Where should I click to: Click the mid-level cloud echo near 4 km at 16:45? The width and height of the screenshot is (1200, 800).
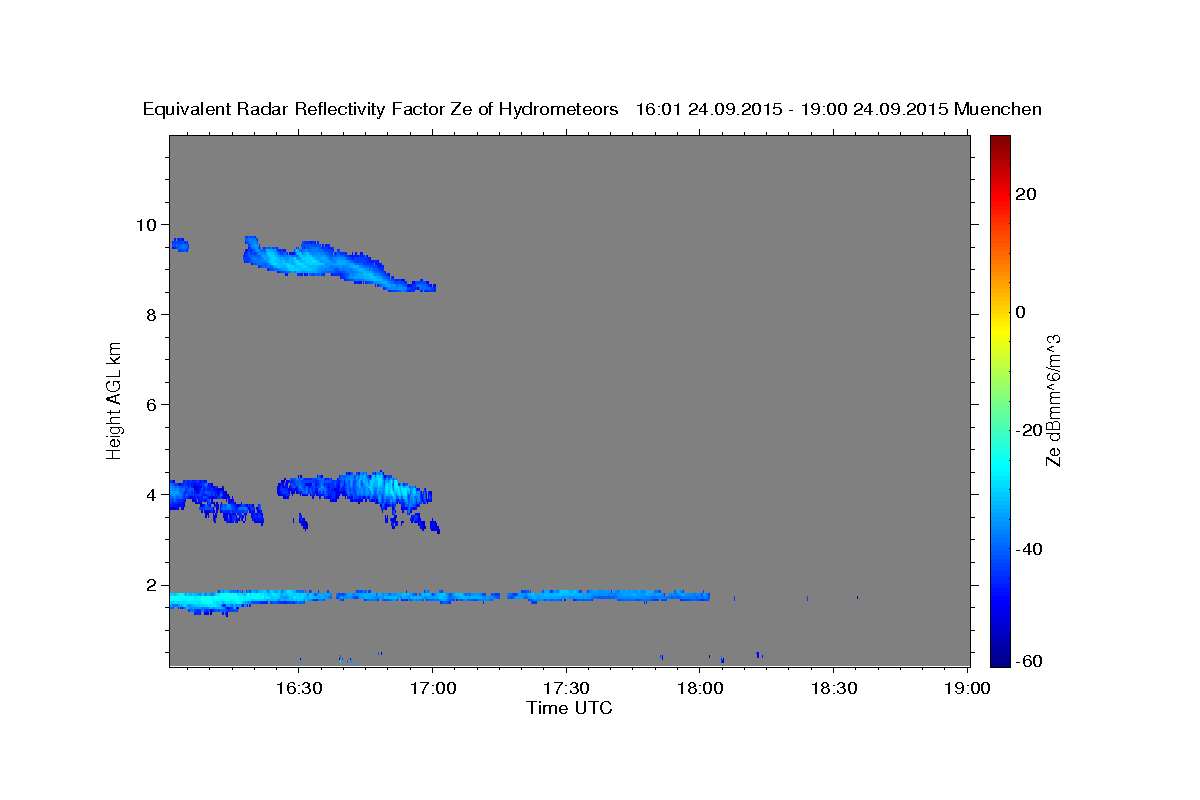click(355, 488)
